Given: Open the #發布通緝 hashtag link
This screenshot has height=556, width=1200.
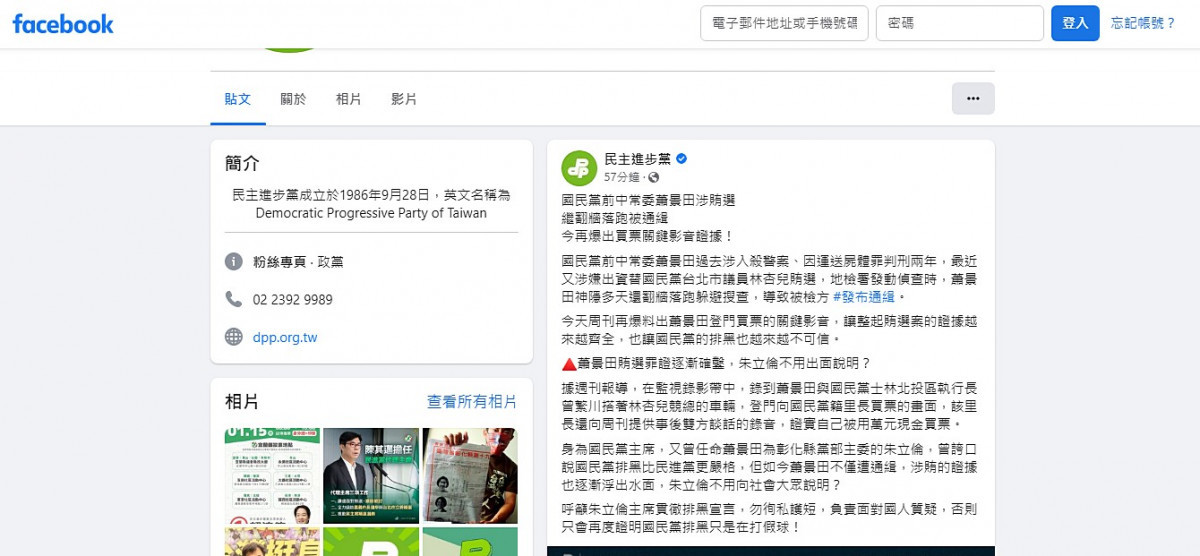Looking at the screenshot, I should coord(865,297).
